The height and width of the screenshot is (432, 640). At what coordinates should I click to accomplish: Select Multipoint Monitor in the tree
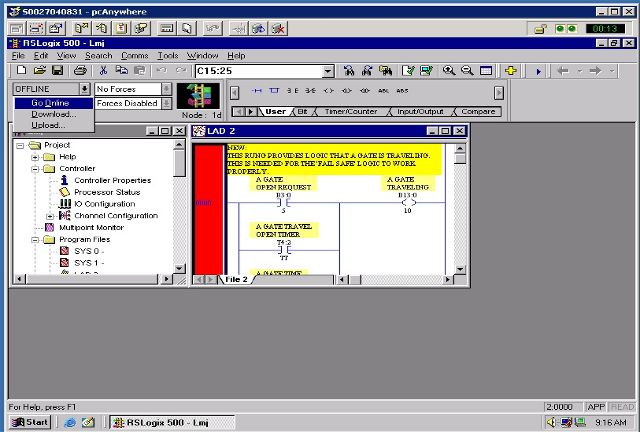point(91,227)
